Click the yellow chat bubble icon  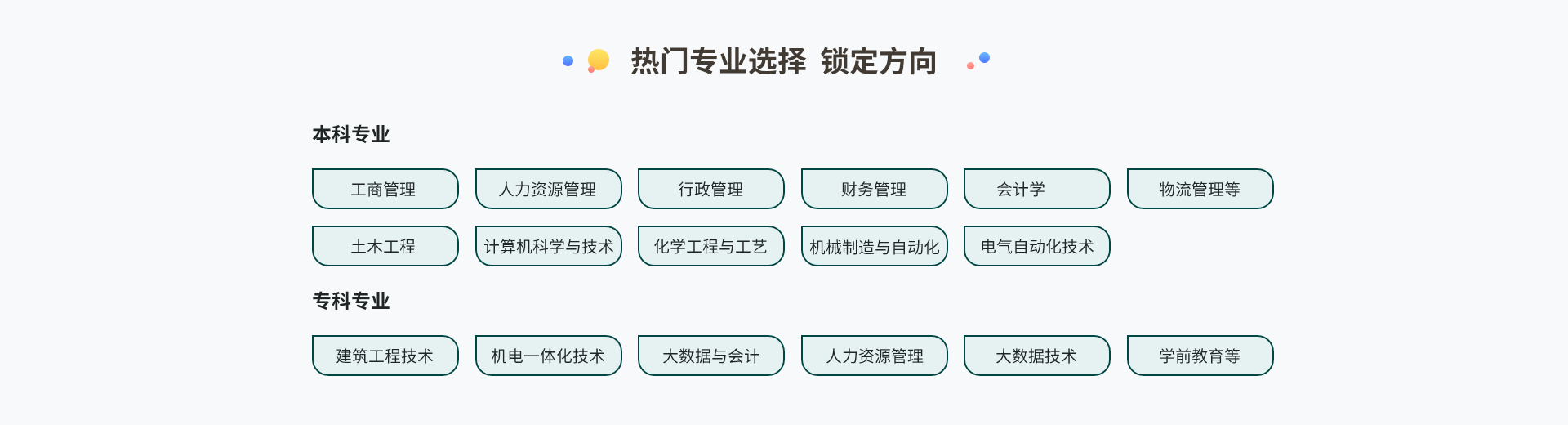point(599,60)
